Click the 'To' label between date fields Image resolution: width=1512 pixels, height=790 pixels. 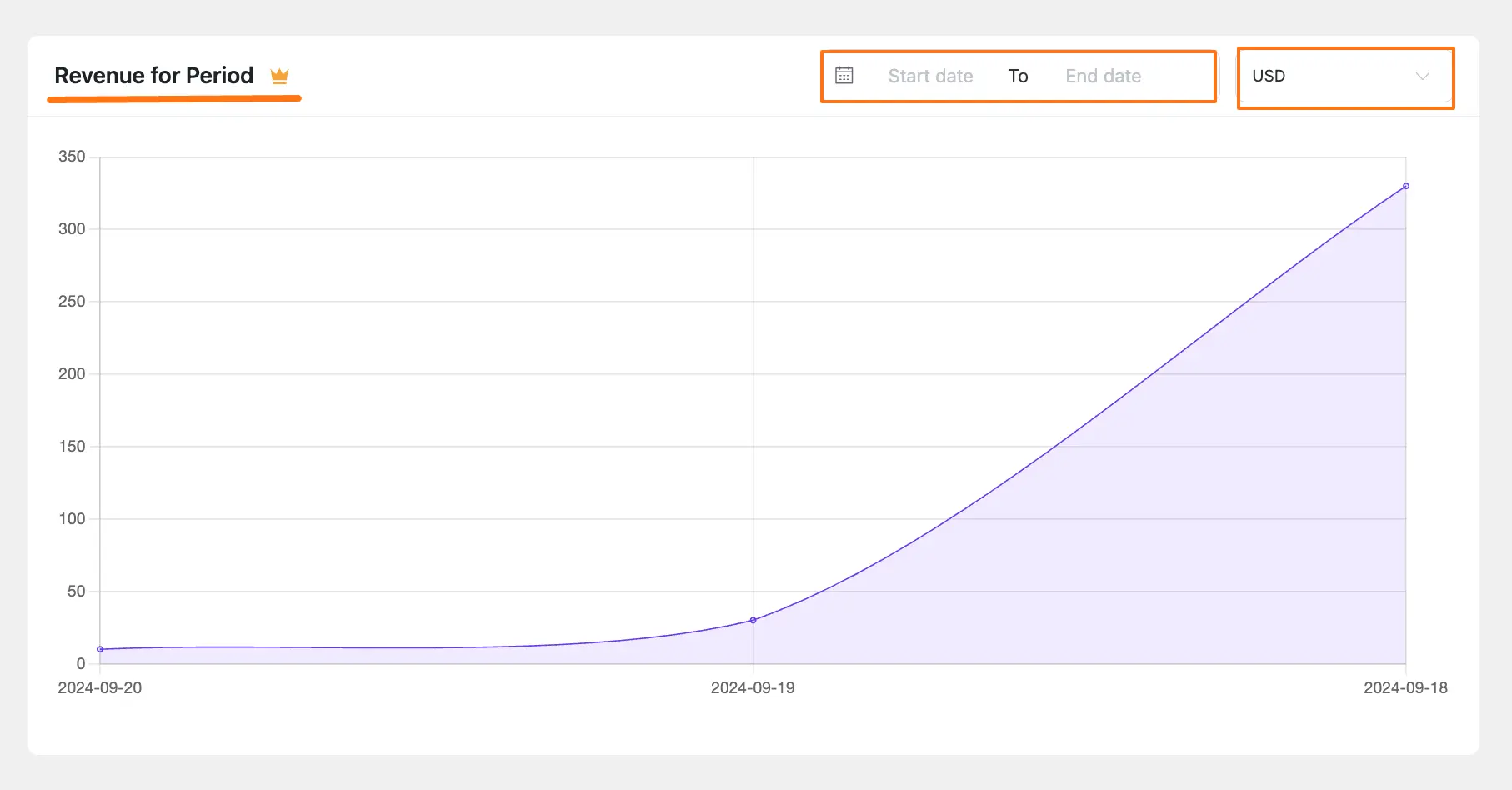coord(1018,76)
